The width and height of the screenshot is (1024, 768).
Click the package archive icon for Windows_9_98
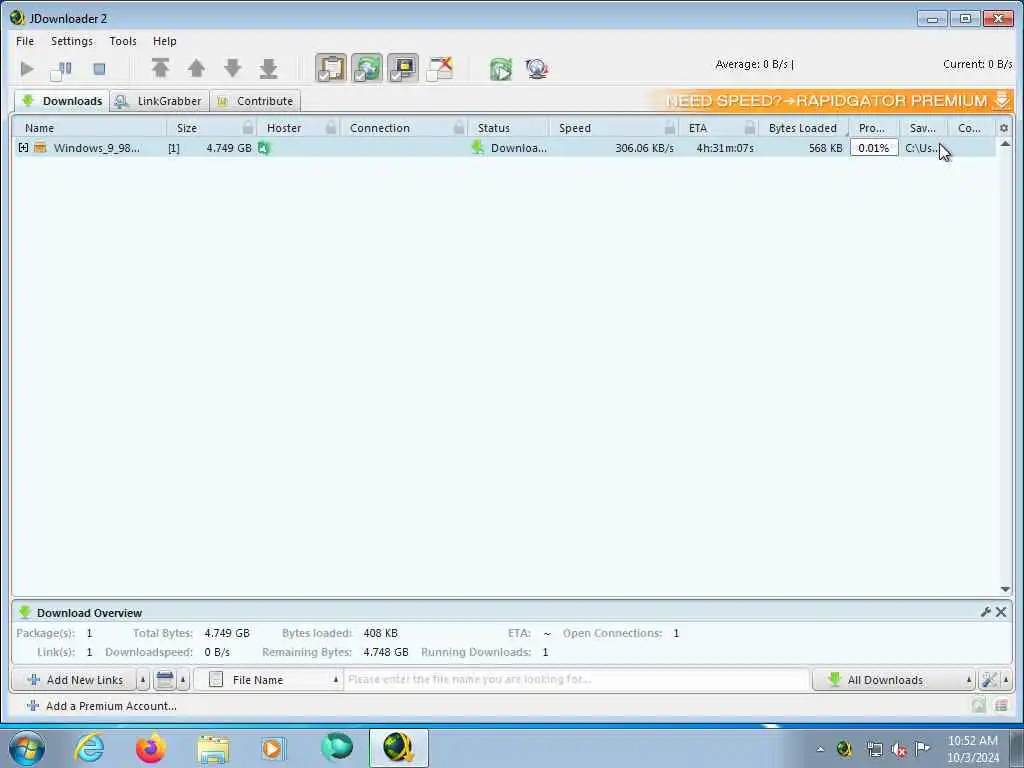pyautogui.click(x=40, y=148)
